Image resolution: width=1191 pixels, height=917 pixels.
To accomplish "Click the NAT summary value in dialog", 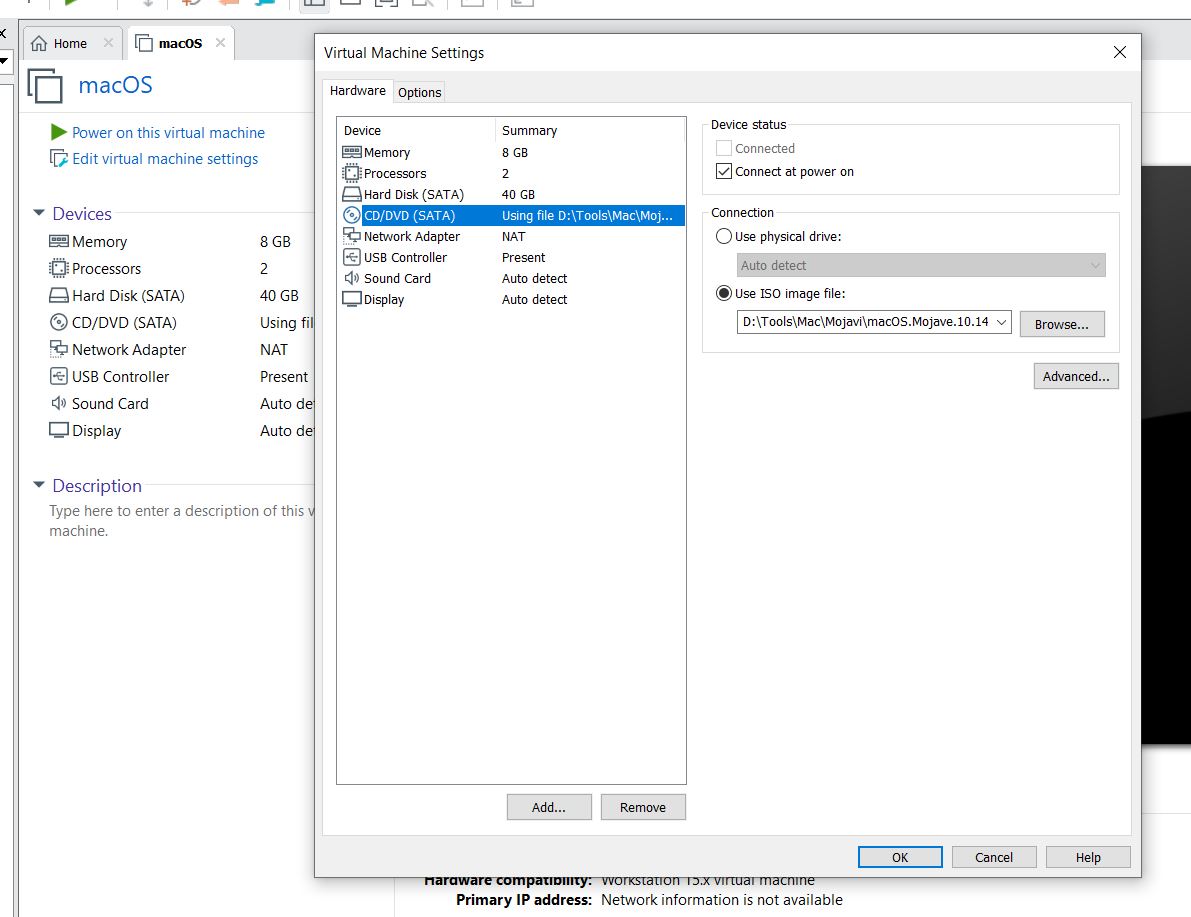I will (x=513, y=236).
